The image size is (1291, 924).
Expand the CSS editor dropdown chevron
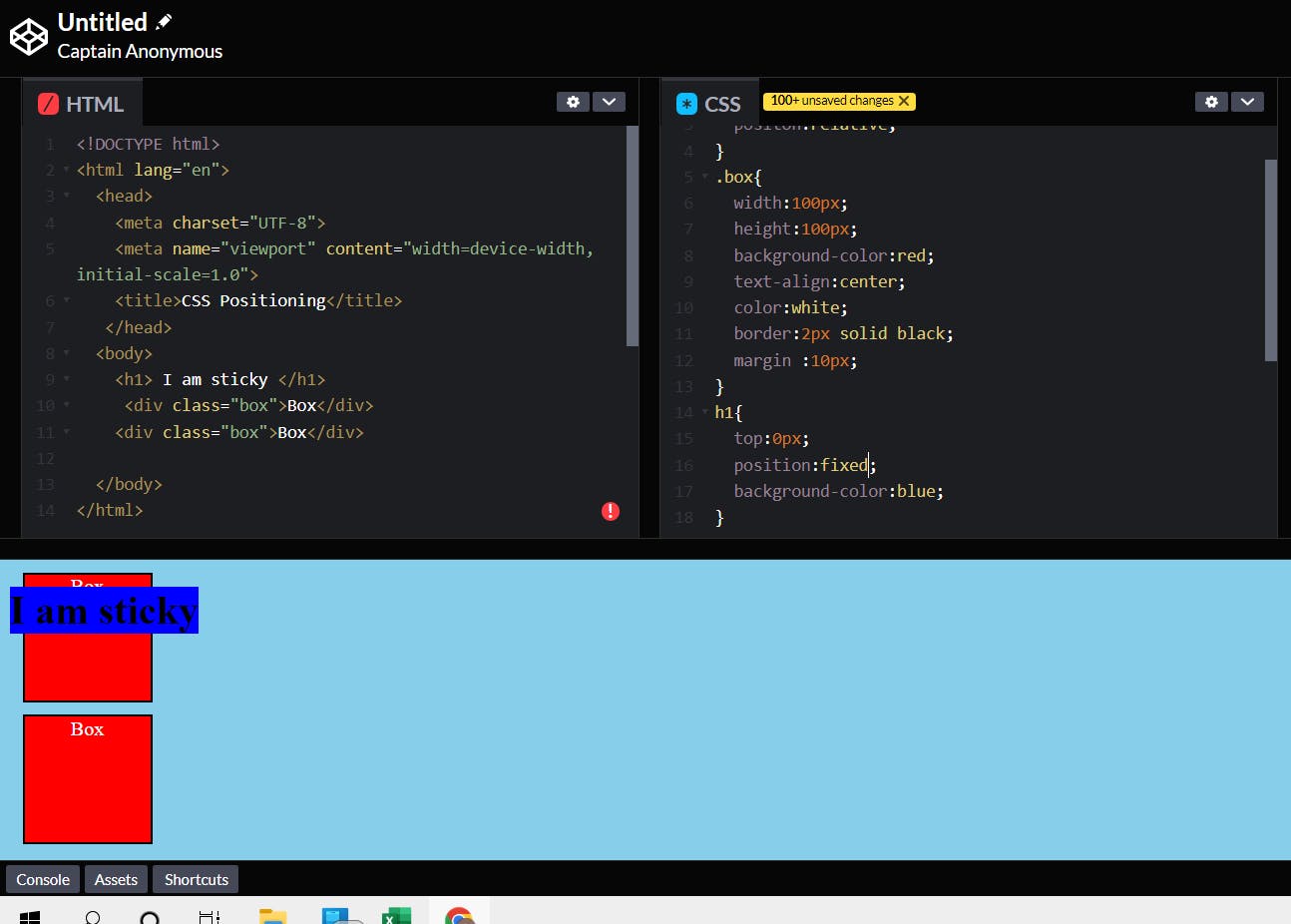coord(1247,102)
